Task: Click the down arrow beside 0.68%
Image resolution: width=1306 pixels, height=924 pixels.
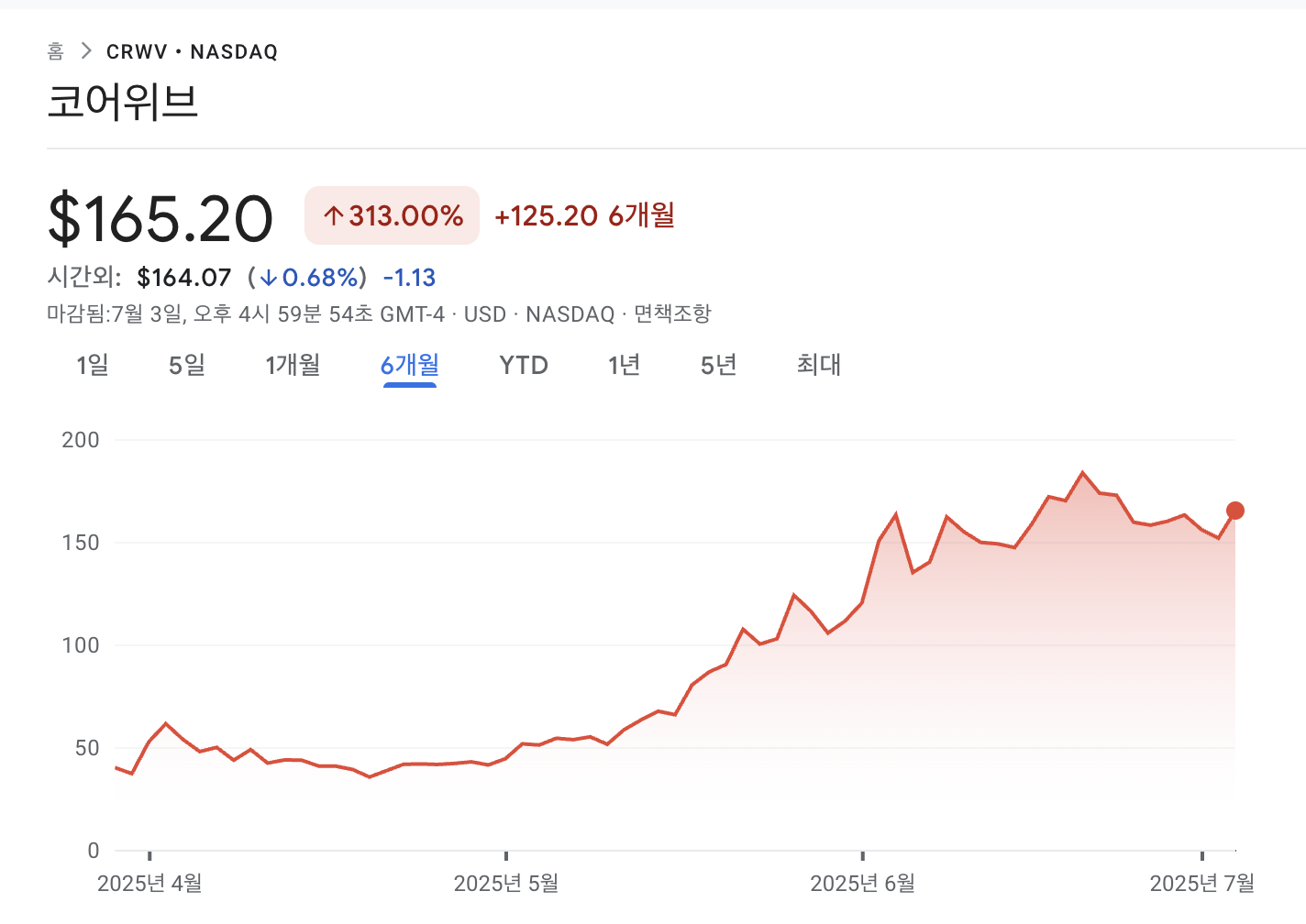Action: 269,278
